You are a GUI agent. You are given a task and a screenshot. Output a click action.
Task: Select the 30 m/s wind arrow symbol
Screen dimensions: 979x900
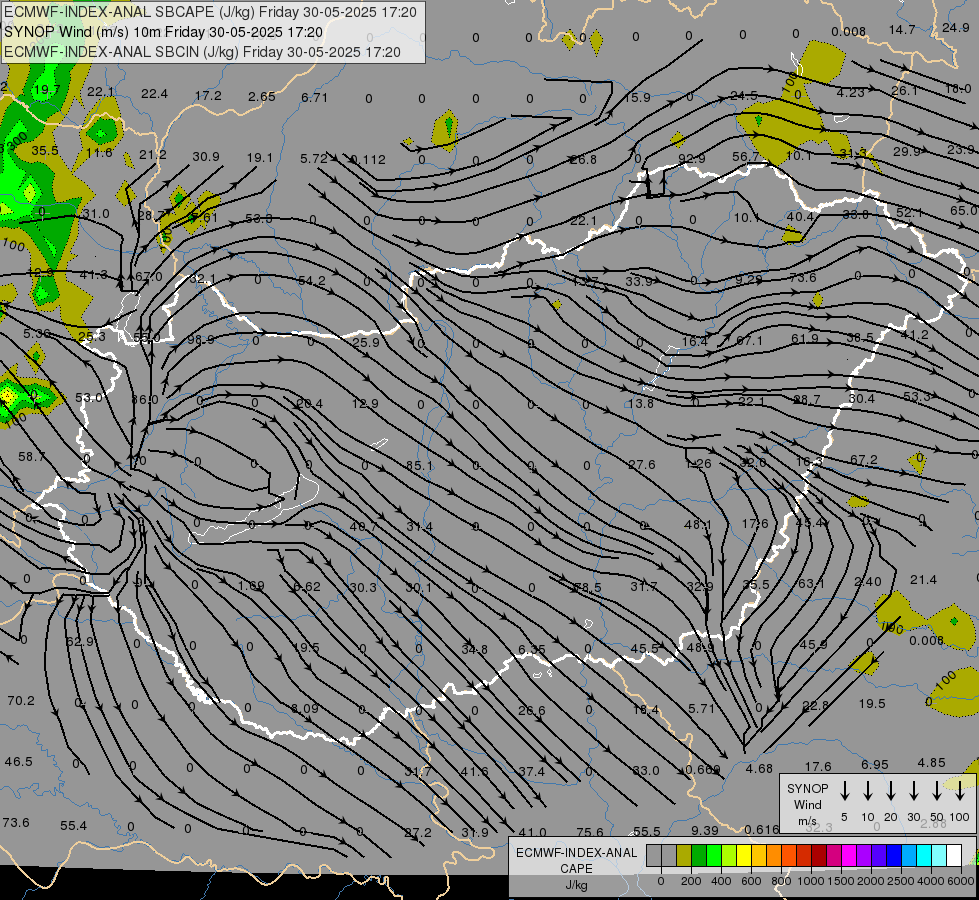[913, 791]
